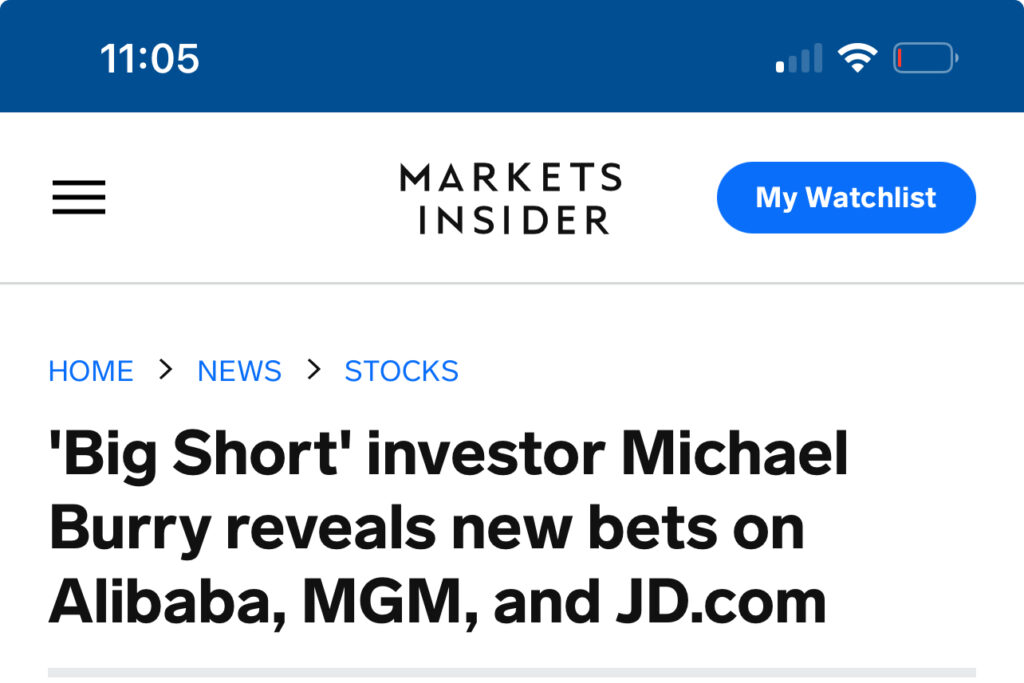Open the STOCKS breadcrumb category
1024x683 pixels.
point(401,371)
